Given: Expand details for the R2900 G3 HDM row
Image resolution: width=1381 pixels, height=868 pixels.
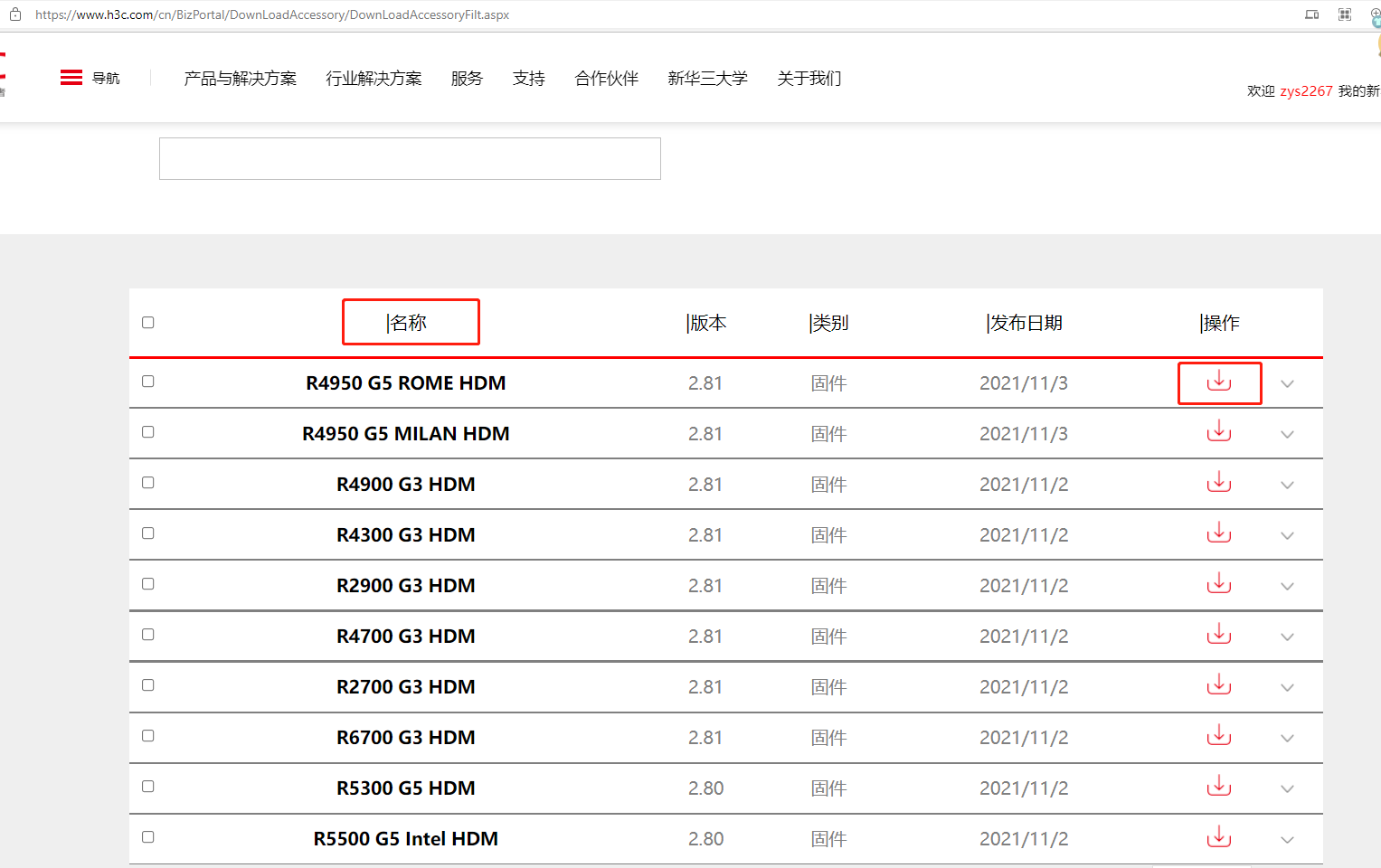Looking at the screenshot, I should click(1288, 587).
